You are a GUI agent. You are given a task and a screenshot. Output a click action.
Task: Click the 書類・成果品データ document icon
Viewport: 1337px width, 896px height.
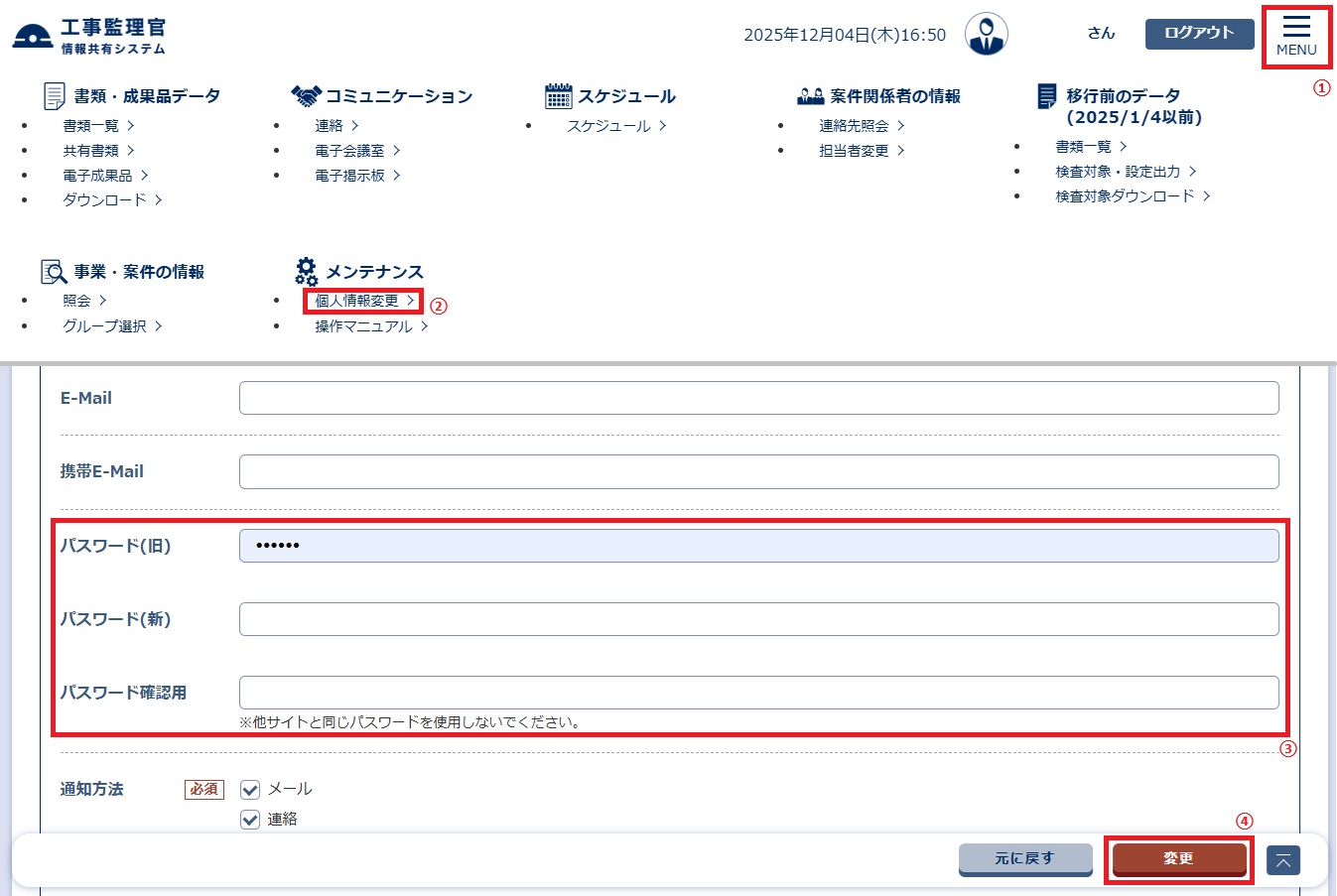point(55,96)
